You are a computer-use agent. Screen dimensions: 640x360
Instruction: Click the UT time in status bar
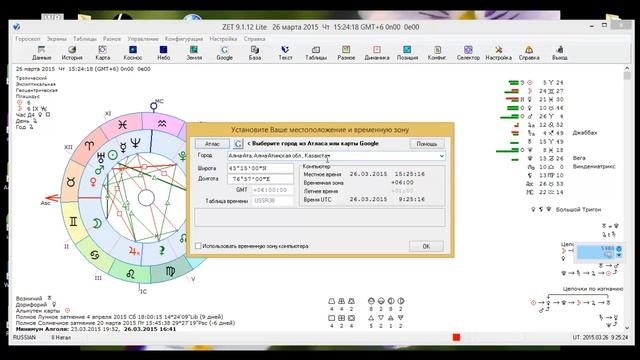[x=600, y=338]
